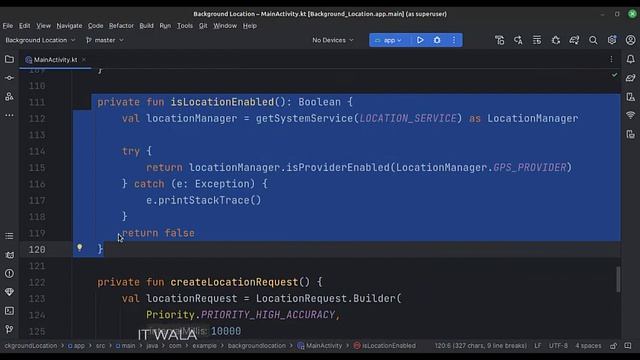Click the main breadcrumb segment

click(x=125, y=346)
